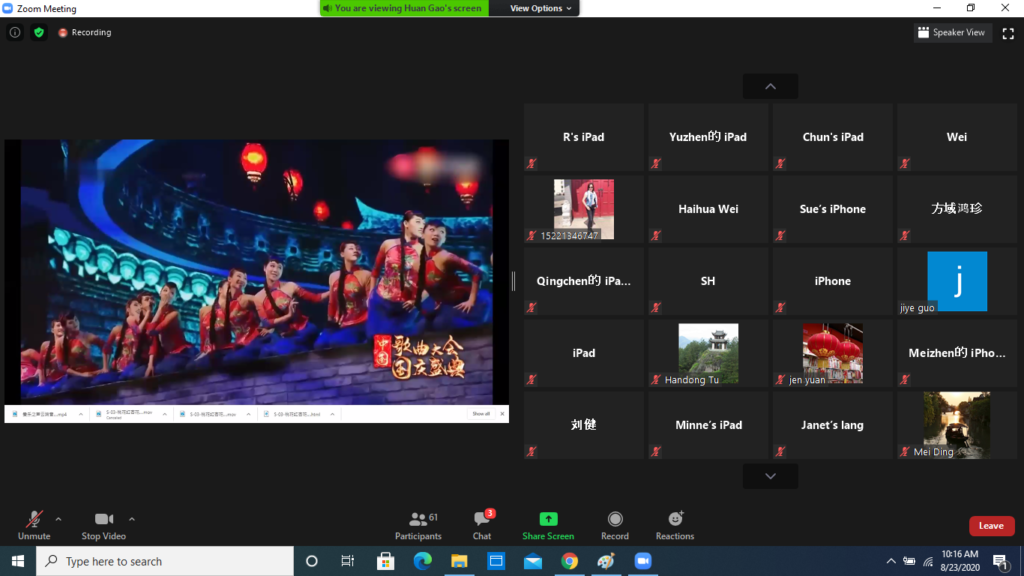Click Show all in shared downloads bar
1024x576 pixels.
[481, 414]
